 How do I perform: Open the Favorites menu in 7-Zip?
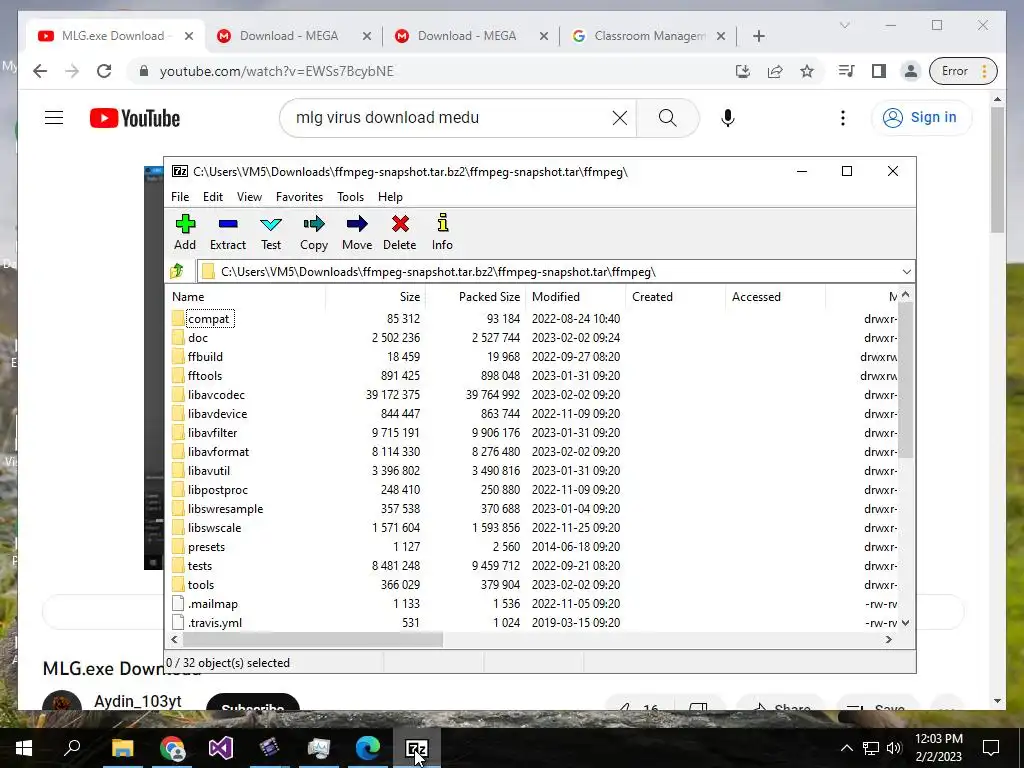click(x=299, y=197)
